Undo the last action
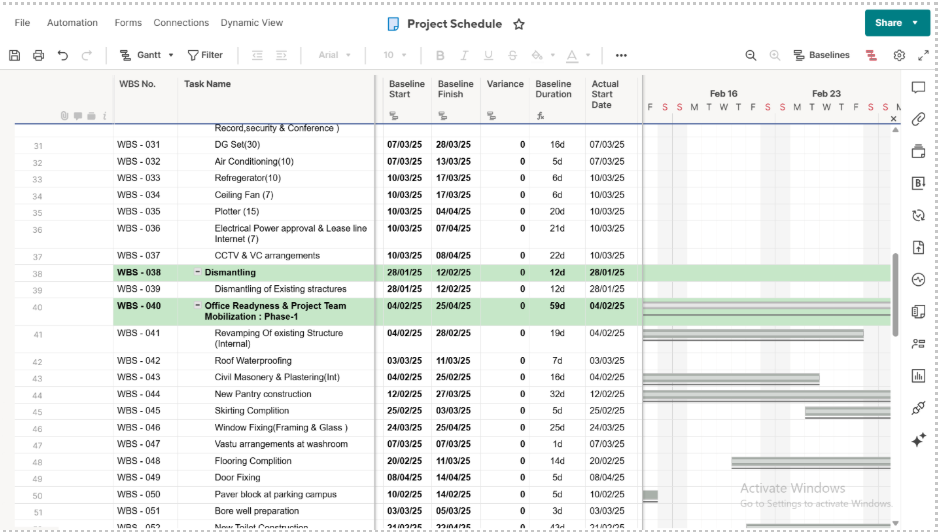 point(63,56)
